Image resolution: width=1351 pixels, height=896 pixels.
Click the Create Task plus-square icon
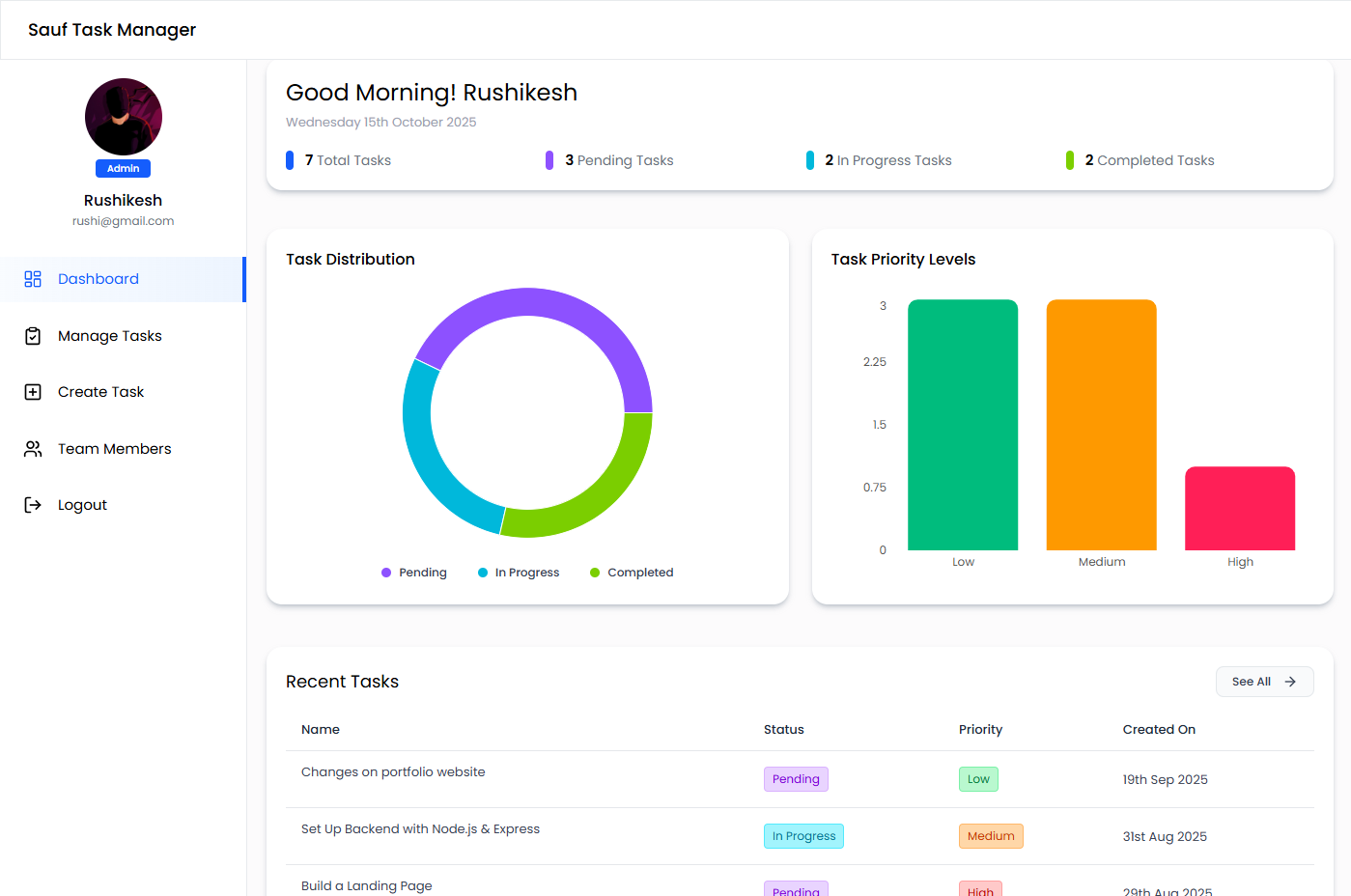[x=33, y=392]
